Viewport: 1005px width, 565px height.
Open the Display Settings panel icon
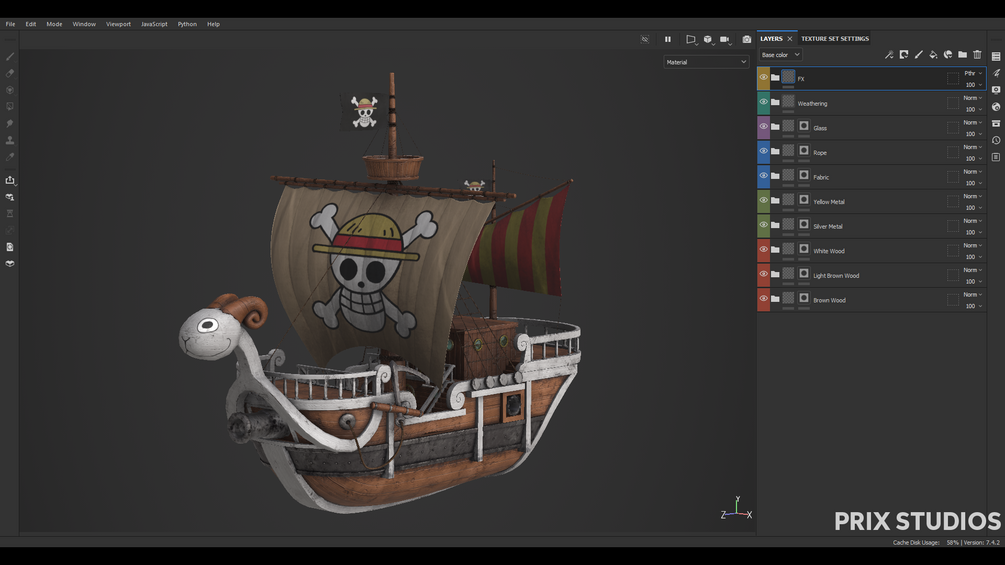point(996,90)
